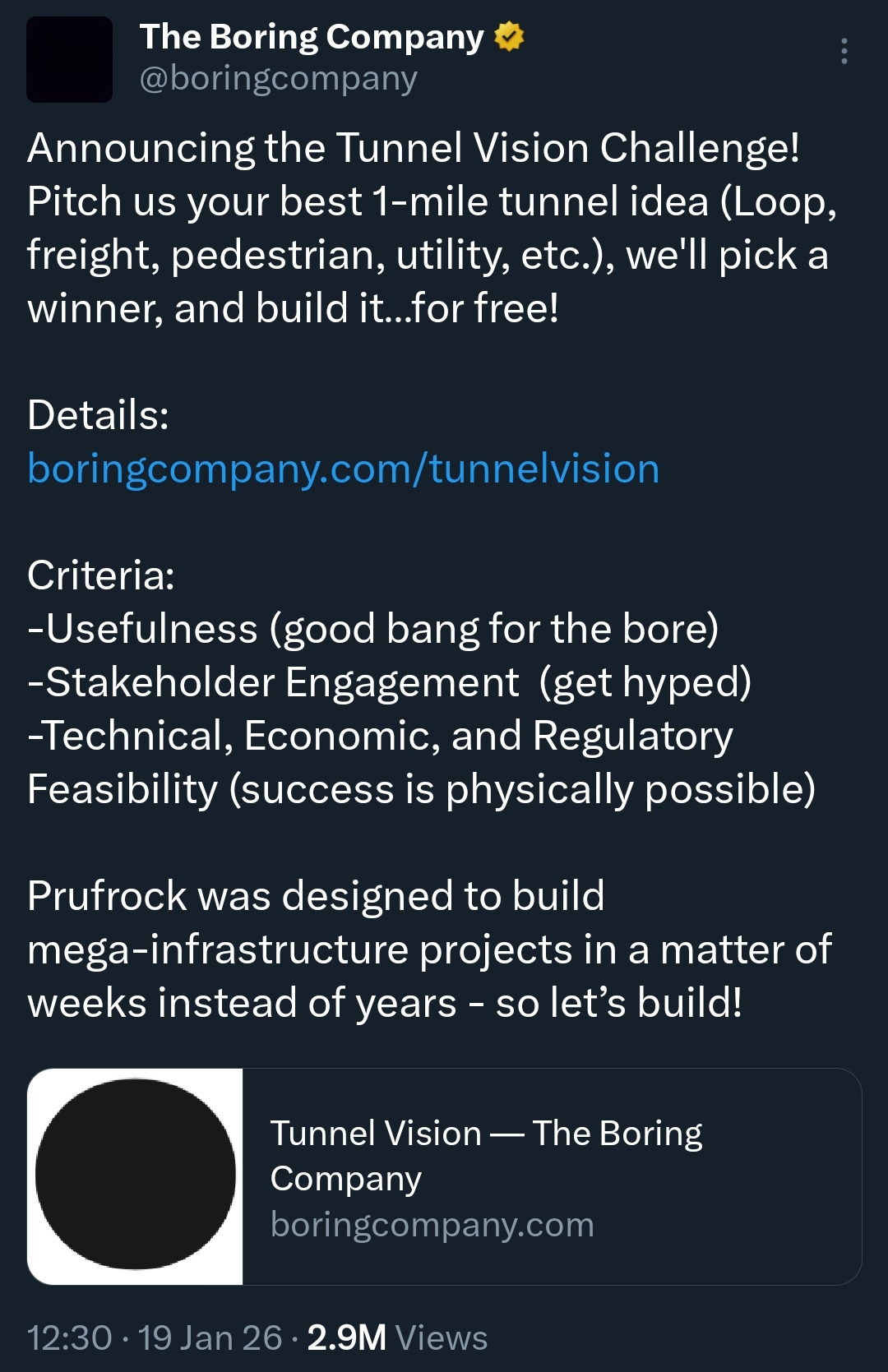Open the boringcompany.com/tunnelvision link
The height and width of the screenshot is (1372, 888).
pyautogui.click(x=344, y=469)
